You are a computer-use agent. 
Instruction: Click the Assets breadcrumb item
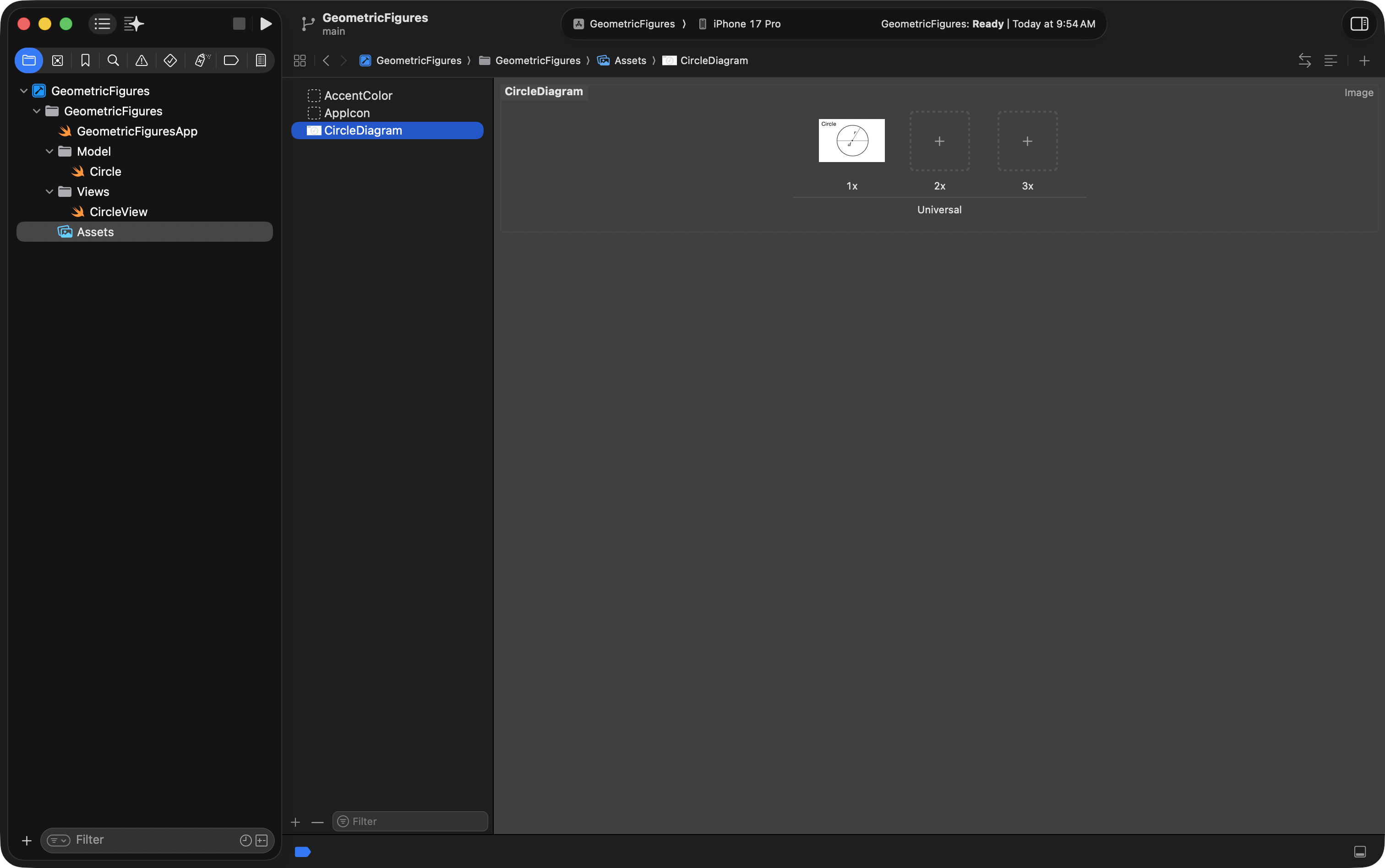629,60
